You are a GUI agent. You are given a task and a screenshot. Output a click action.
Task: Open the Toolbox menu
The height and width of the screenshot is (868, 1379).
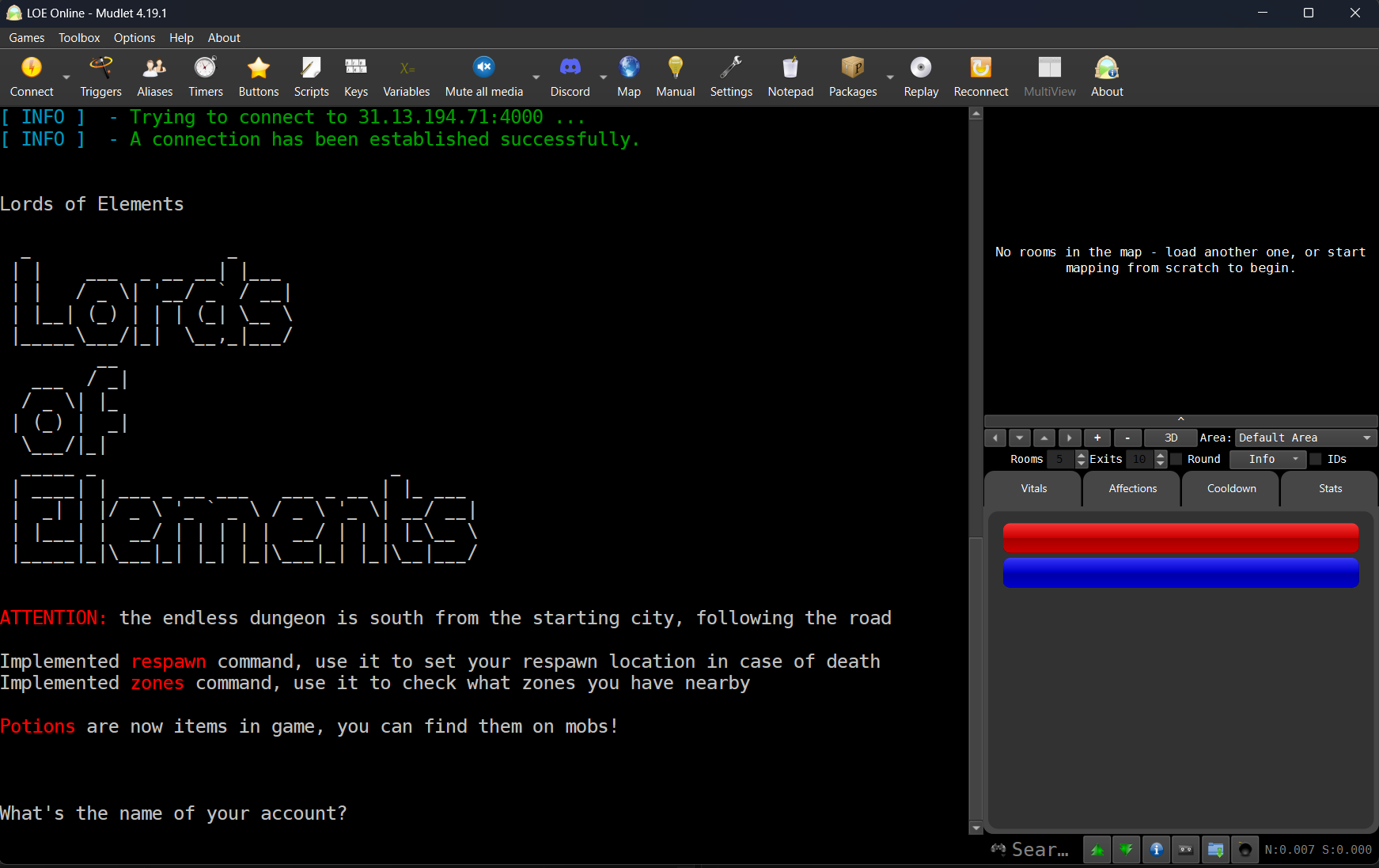click(79, 38)
